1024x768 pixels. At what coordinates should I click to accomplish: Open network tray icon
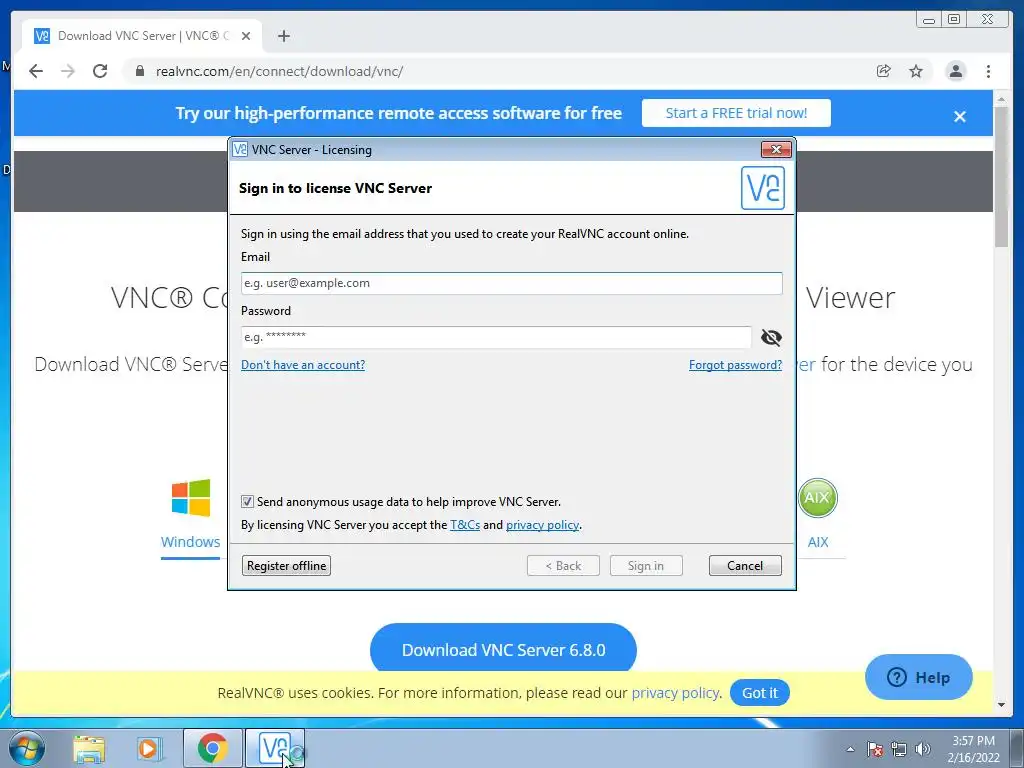899,749
